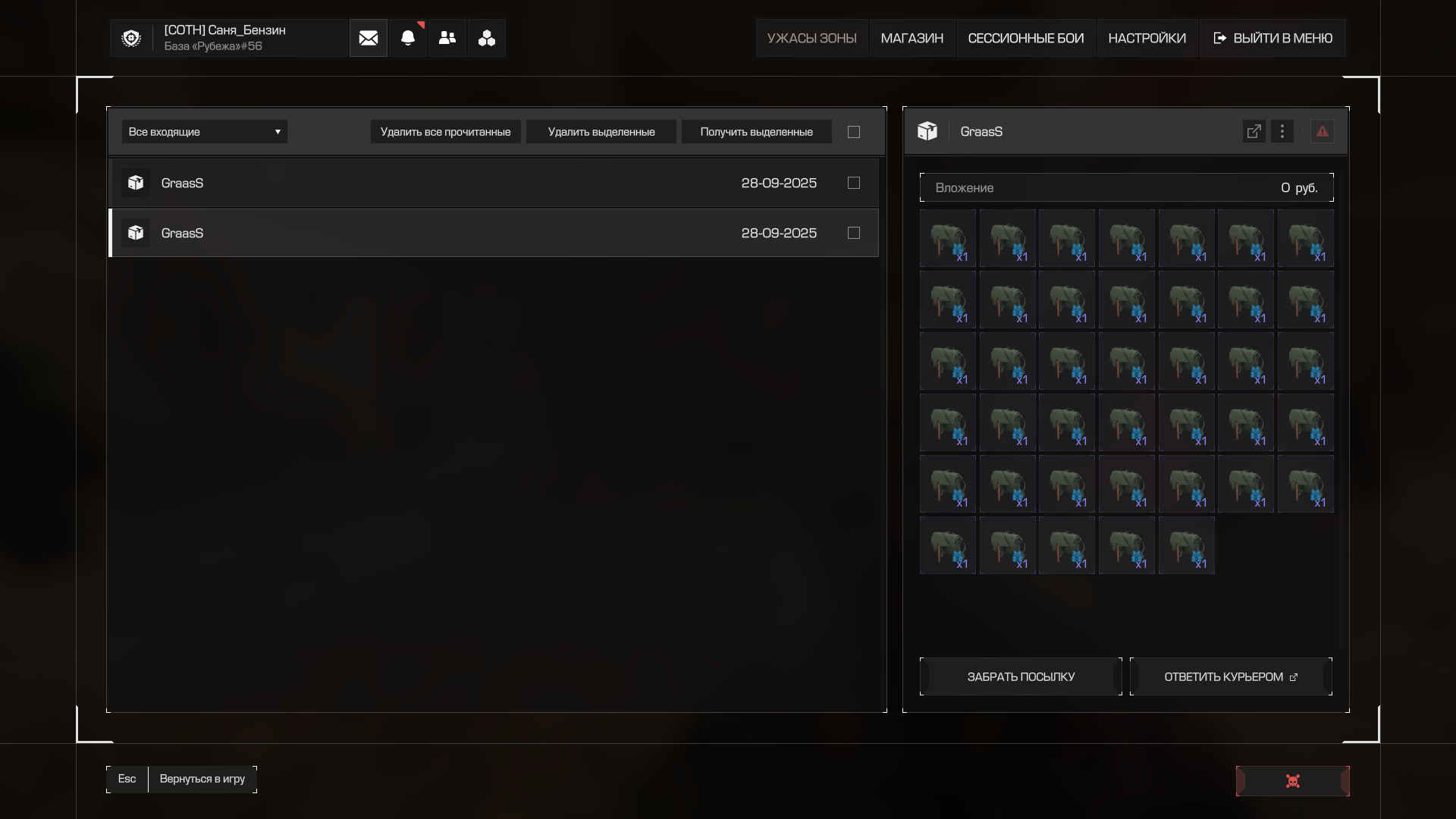
Task: Click the faction emblem next to the player name
Action: (x=131, y=38)
